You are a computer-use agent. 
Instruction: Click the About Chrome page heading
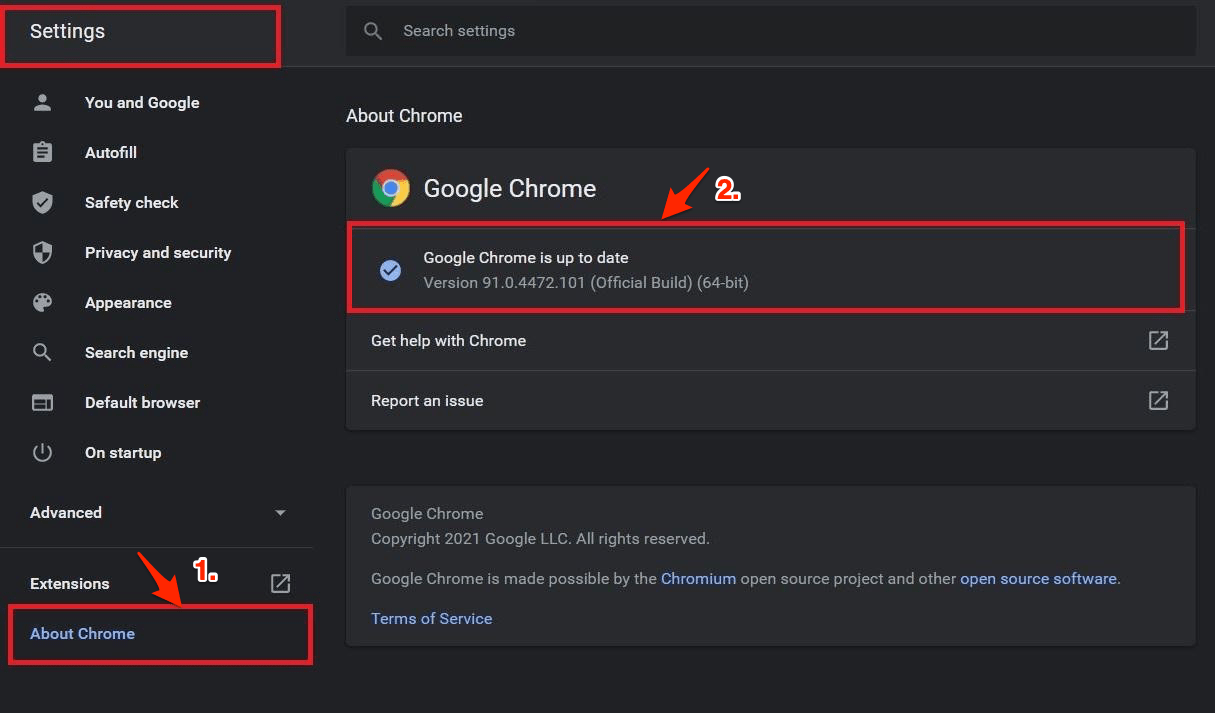click(x=404, y=115)
